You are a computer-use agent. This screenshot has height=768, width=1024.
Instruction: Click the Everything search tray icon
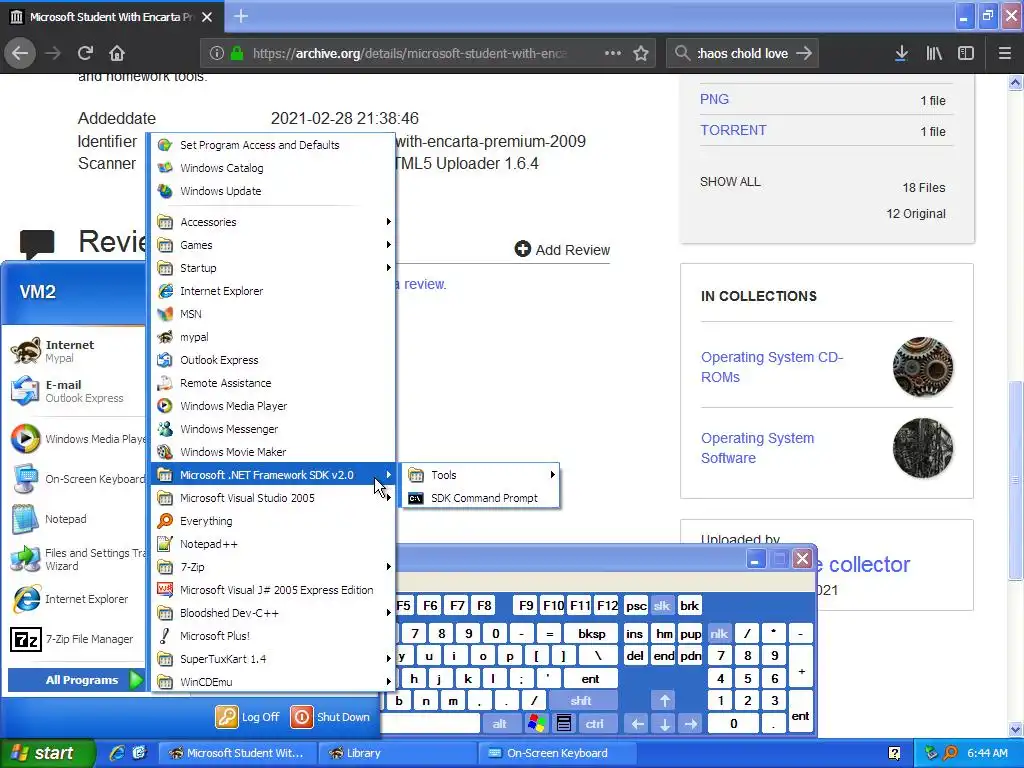[950, 753]
